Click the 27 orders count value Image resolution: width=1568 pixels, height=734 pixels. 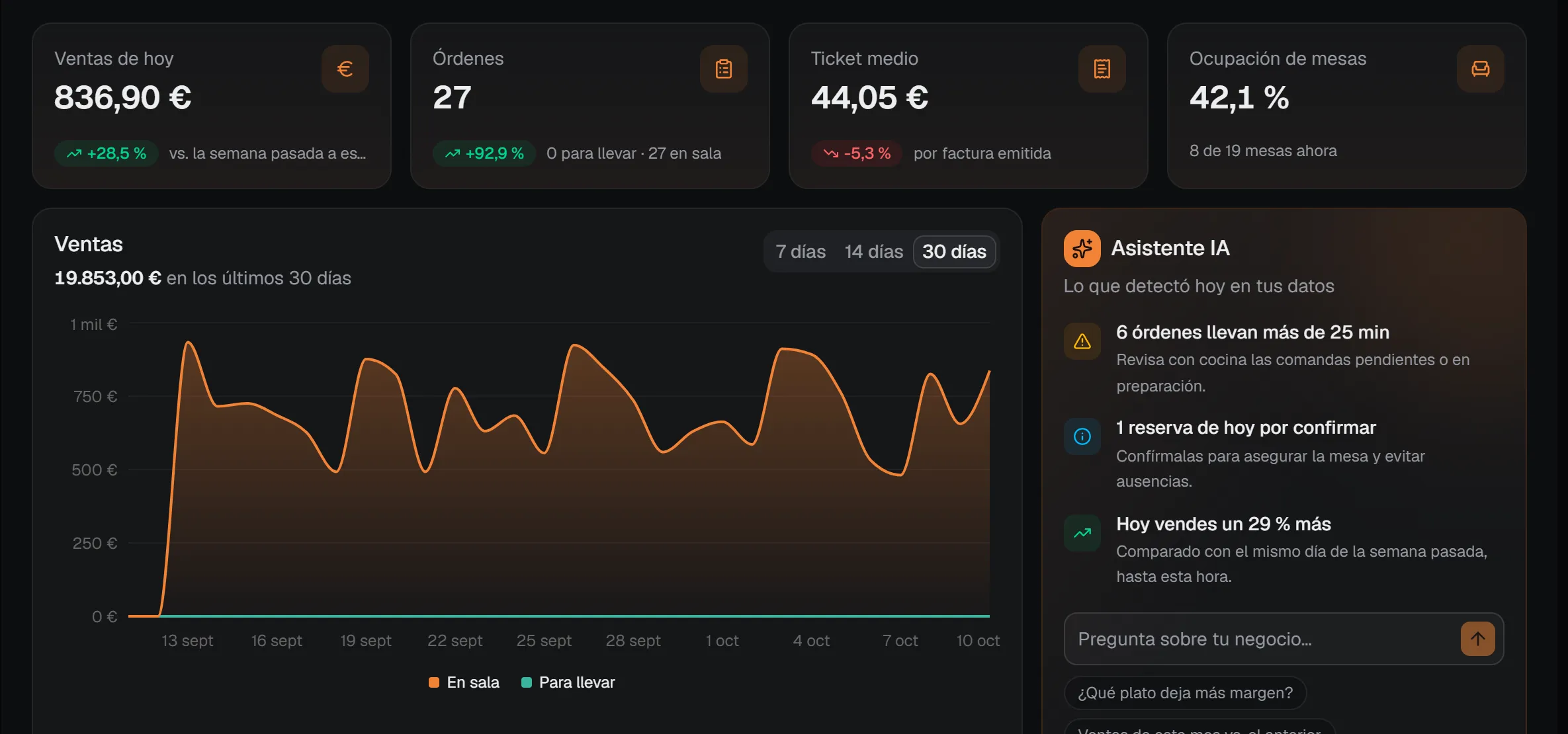[452, 98]
